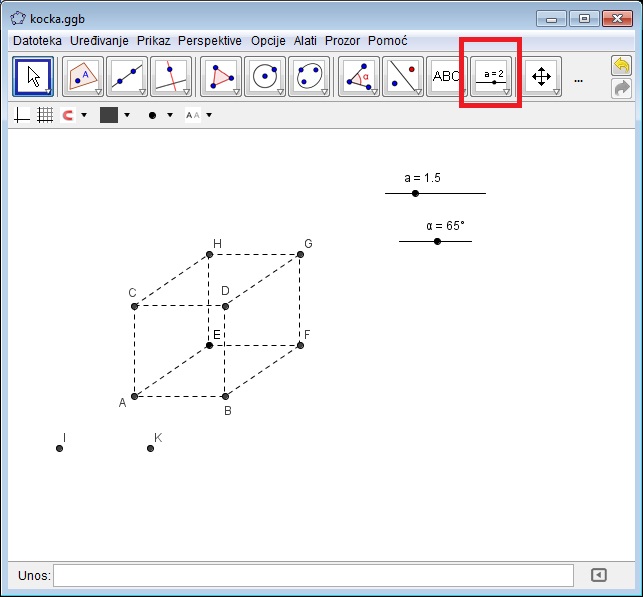Click the three-dots toolbar overflow
This screenshot has height=597, width=643.
point(578,81)
